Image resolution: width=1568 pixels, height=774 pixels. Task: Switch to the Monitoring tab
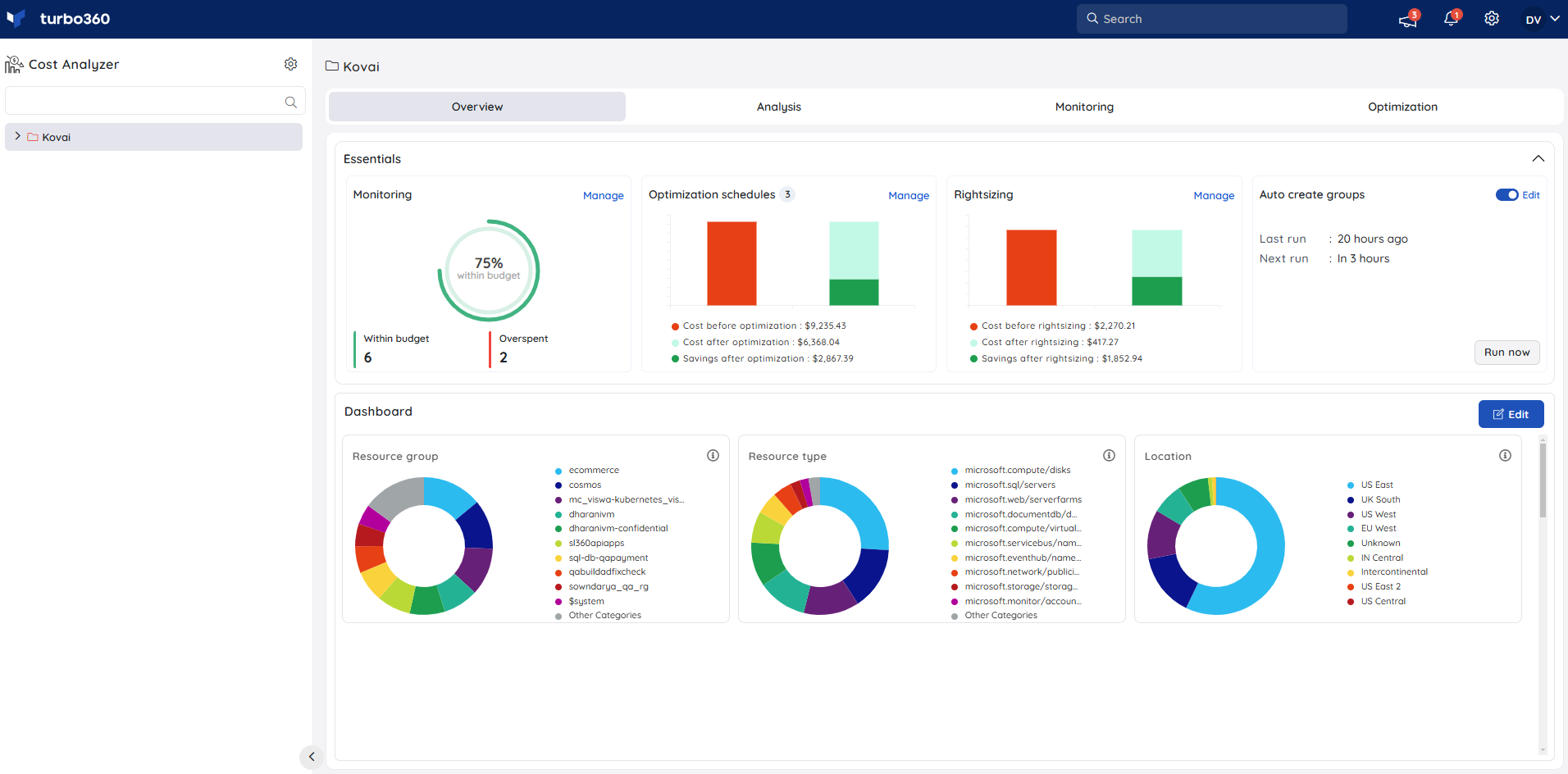[1084, 107]
